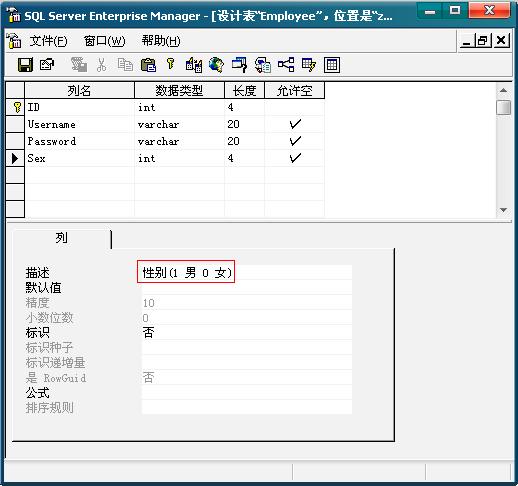The height and width of the screenshot is (486, 518).
Task: Click the vertical scrollbar thumb
Action: 503,108
